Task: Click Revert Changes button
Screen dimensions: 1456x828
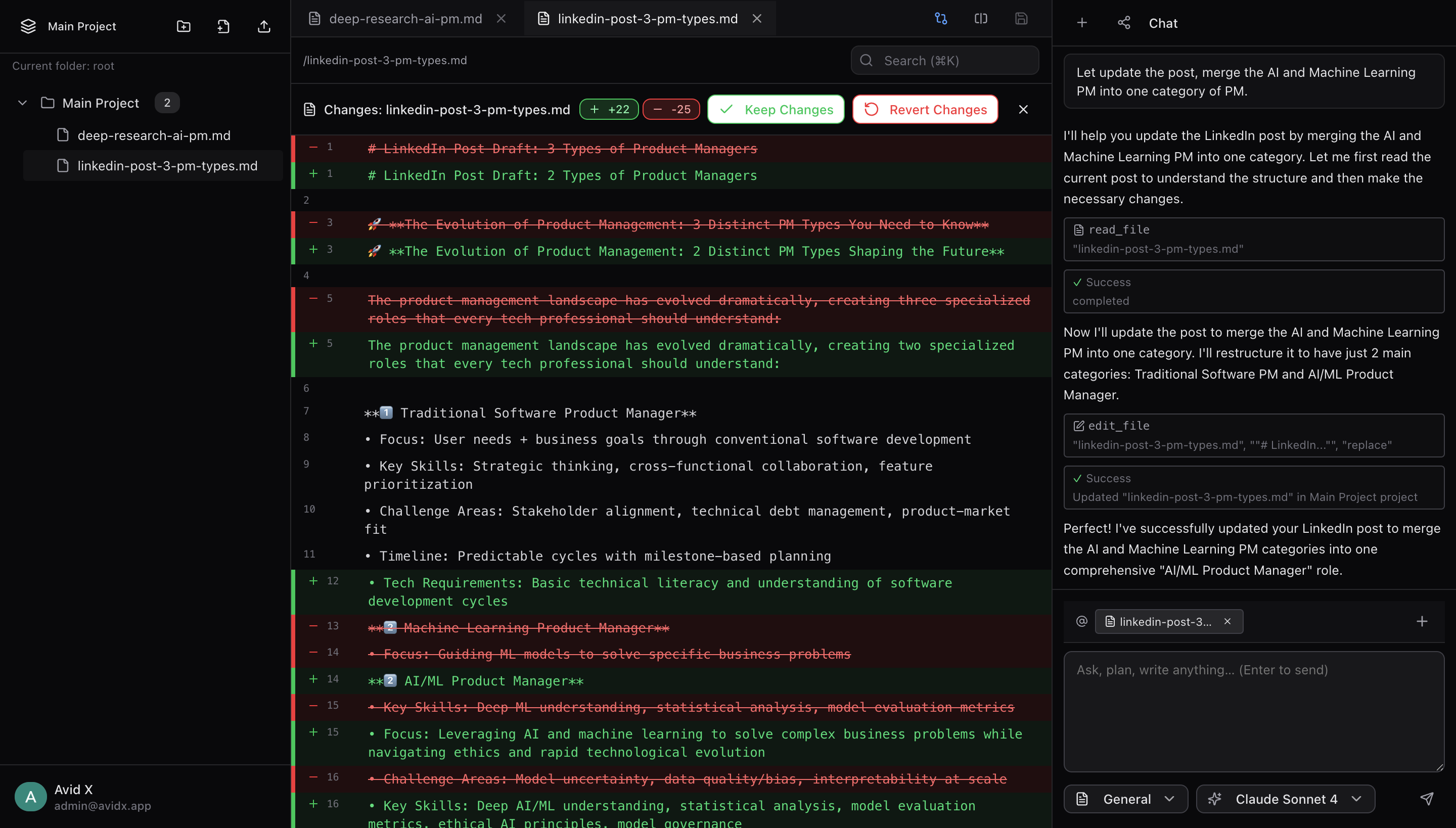Action: 925,109
